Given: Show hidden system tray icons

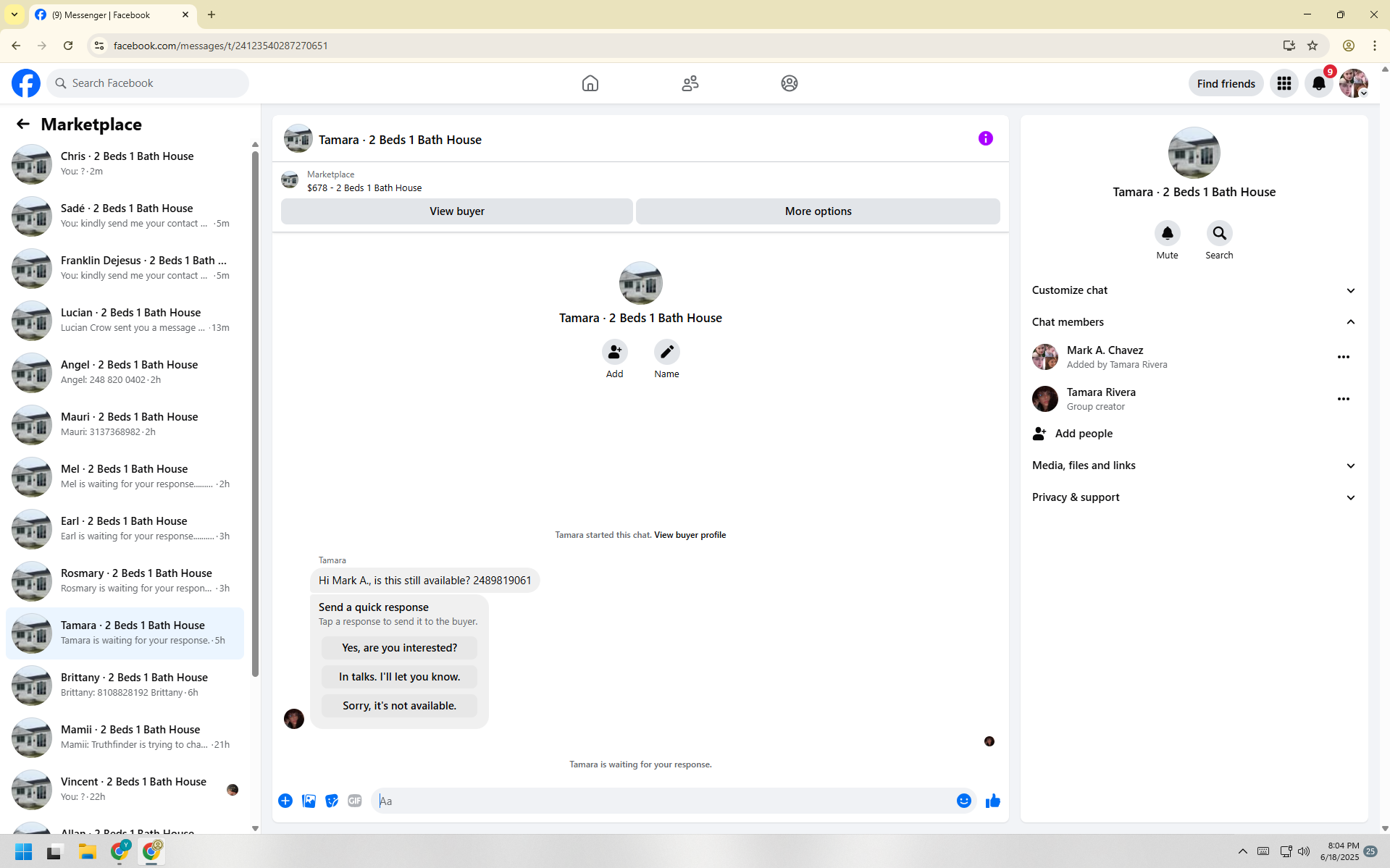Looking at the screenshot, I should tap(1243, 851).
